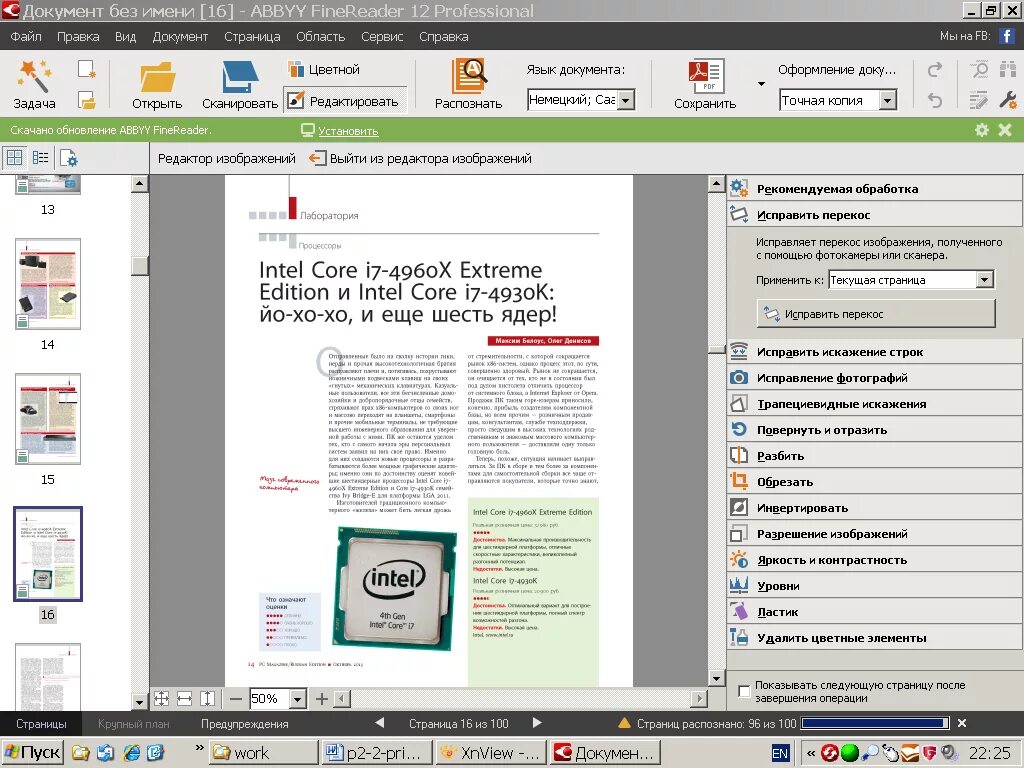Click the fit to width icon
The height and width of the screenshot is (768, 1024).
pos(185,699)
